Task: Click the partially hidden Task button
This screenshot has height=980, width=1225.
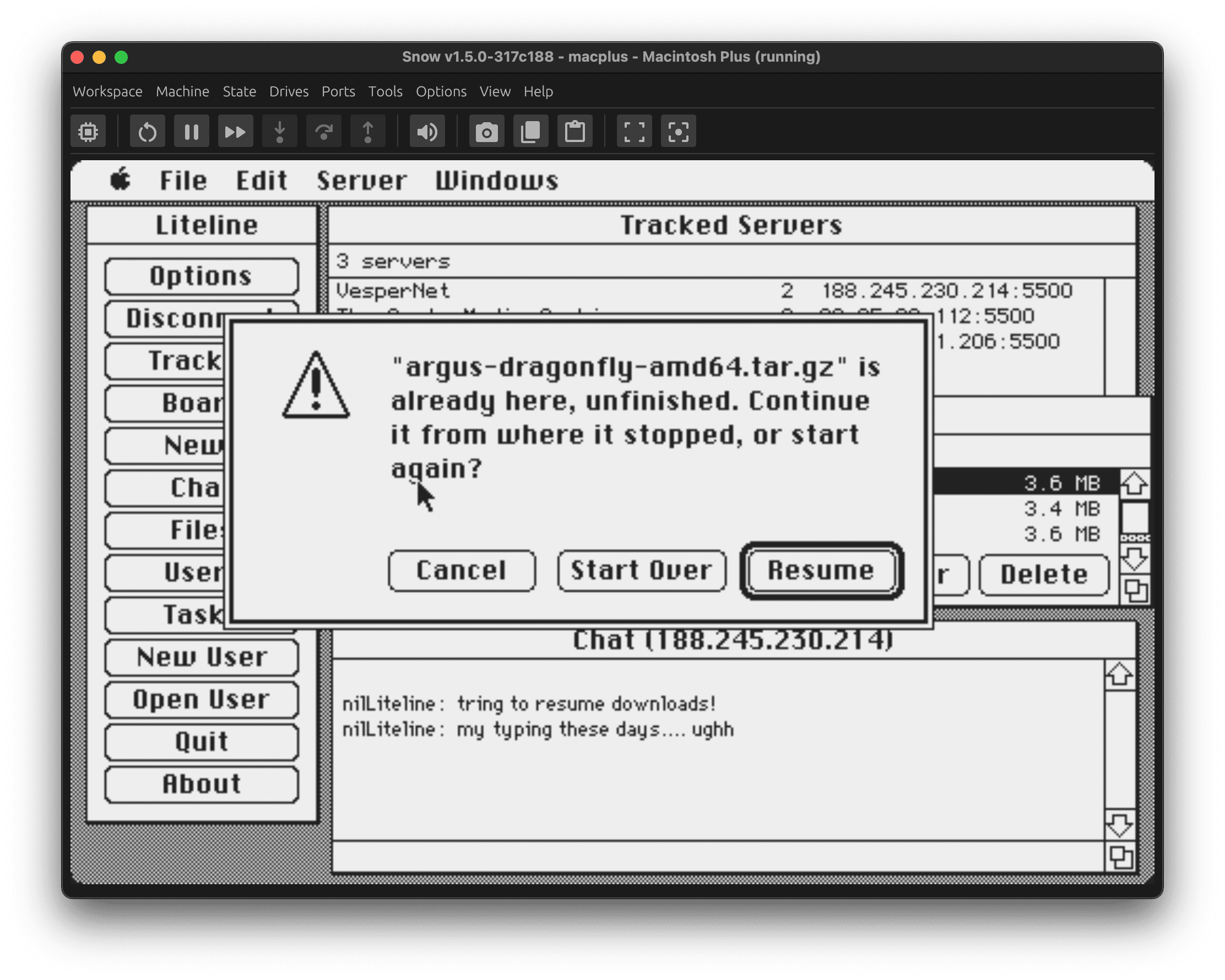Action: point(165,615)
